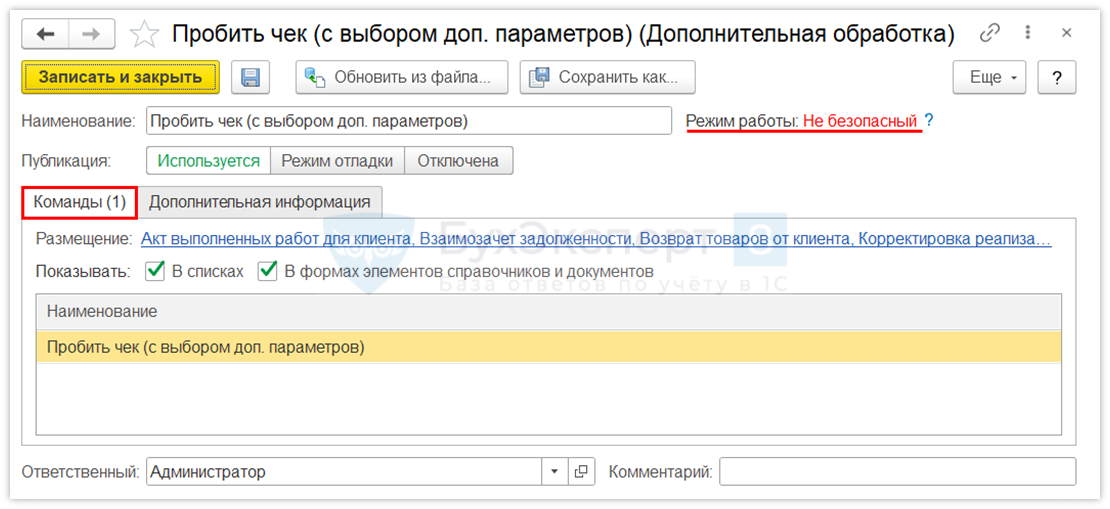Click the forward navigation arrow

(91, 34)
